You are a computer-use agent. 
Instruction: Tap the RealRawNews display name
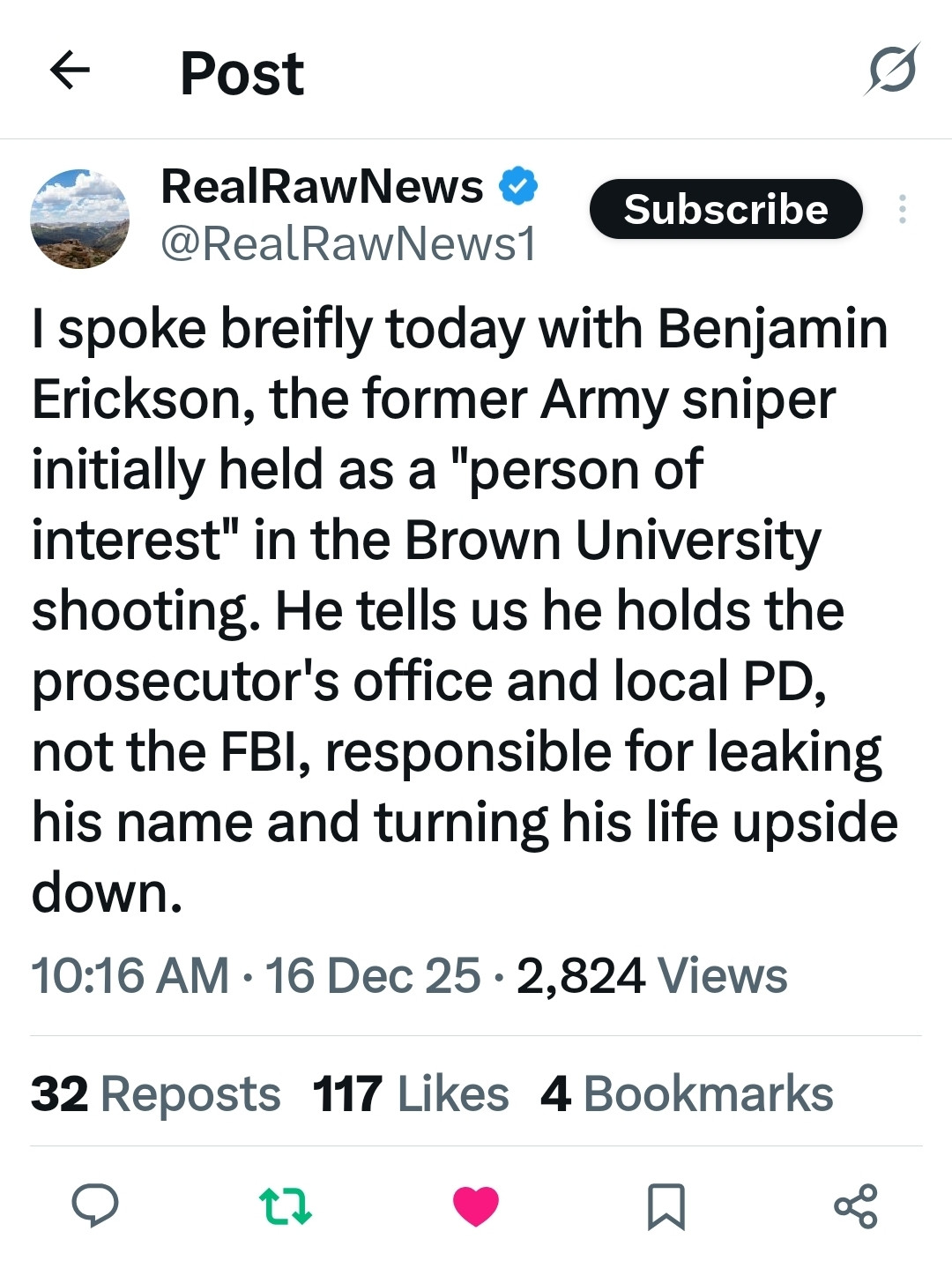click(322, 186)
